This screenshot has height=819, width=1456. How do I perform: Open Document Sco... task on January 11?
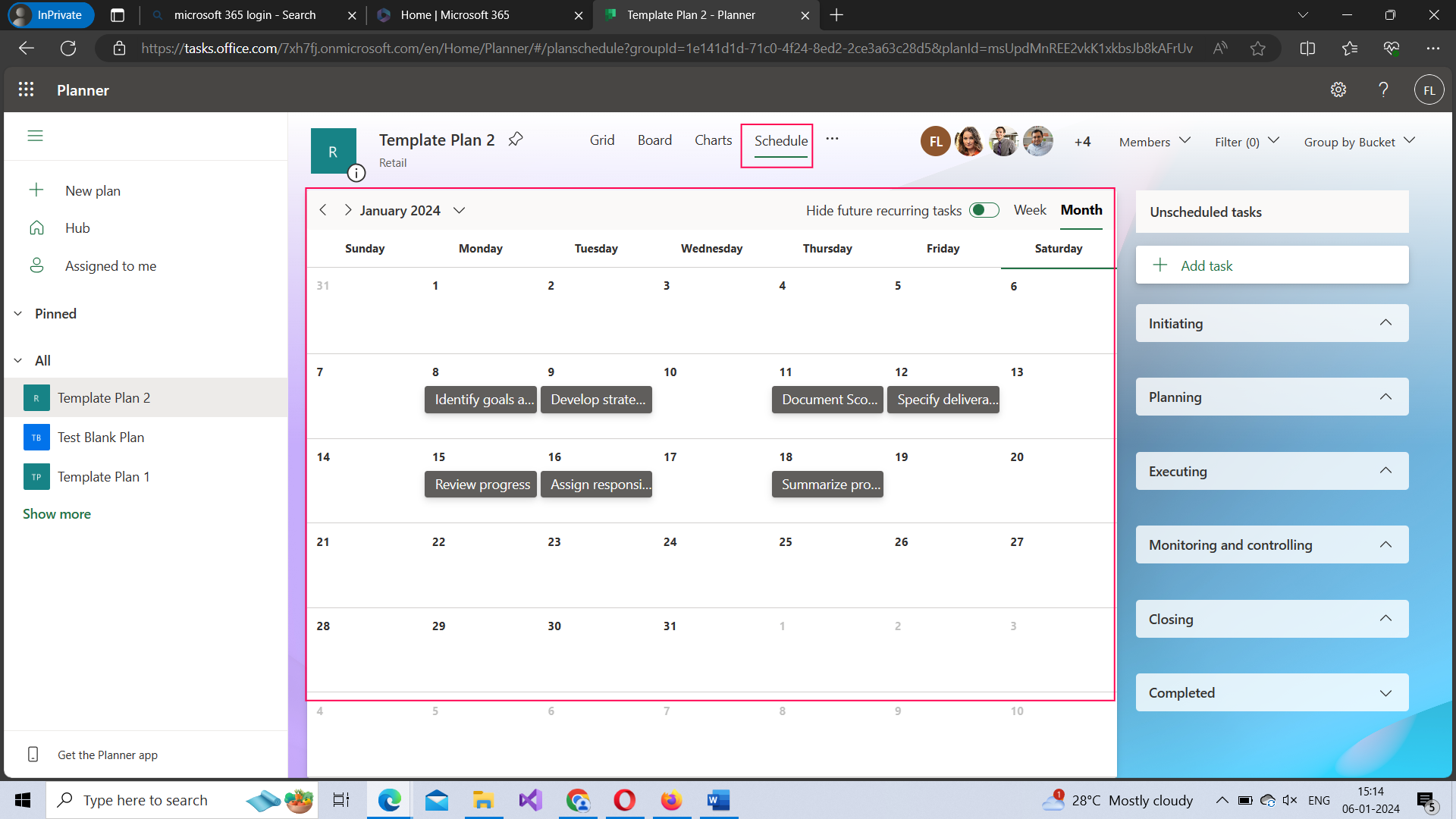[828, 400]
